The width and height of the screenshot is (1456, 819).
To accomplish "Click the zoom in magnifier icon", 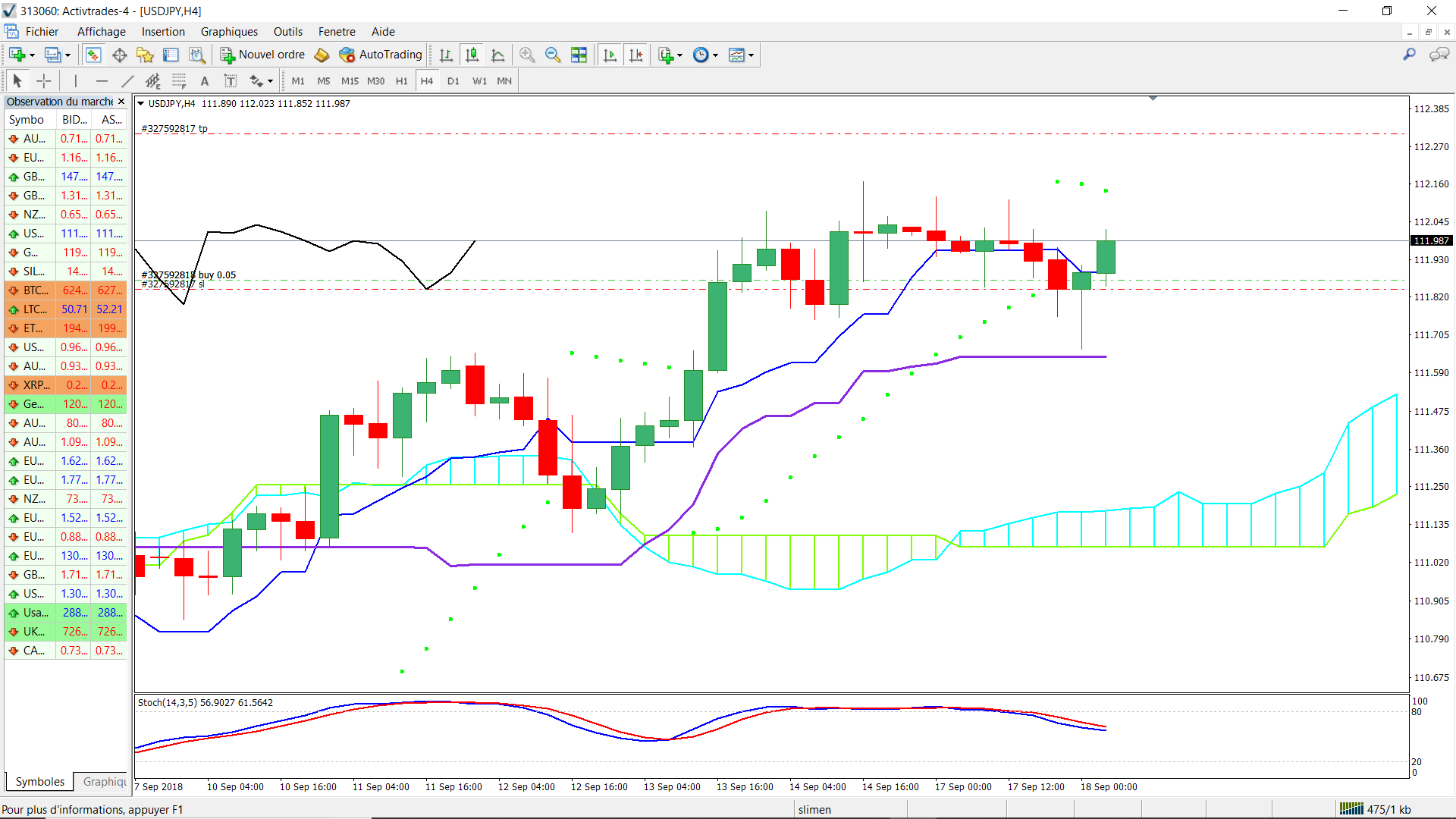I will point(527,55).
